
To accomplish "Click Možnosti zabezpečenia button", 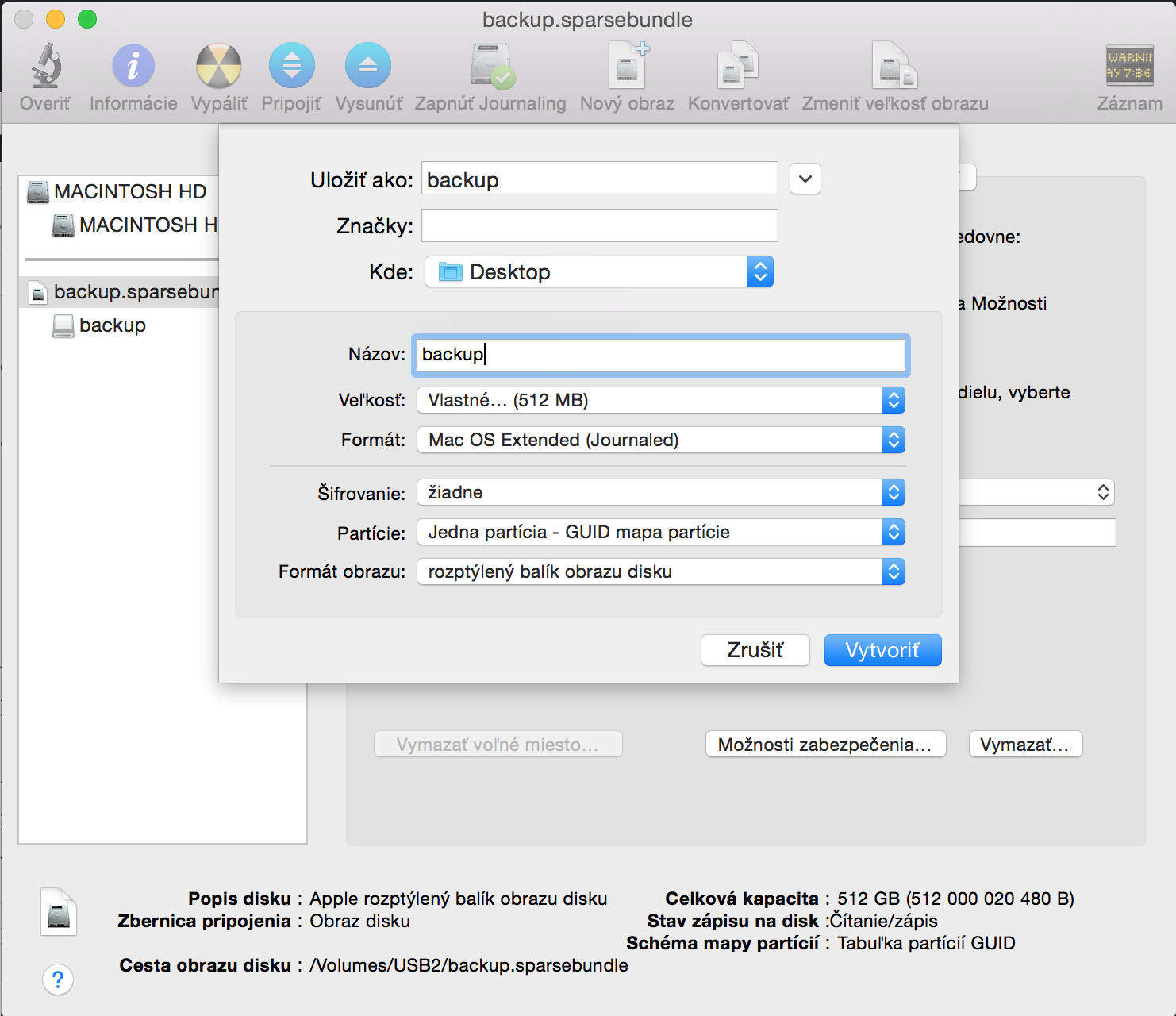I will (x=826, y=745).
